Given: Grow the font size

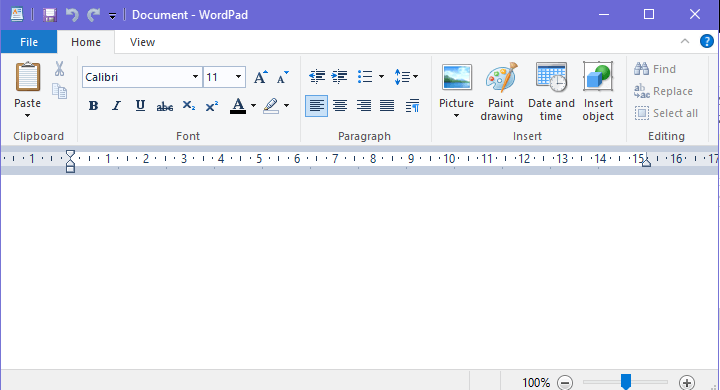Looking at the screenshot, I should point(260,77).
